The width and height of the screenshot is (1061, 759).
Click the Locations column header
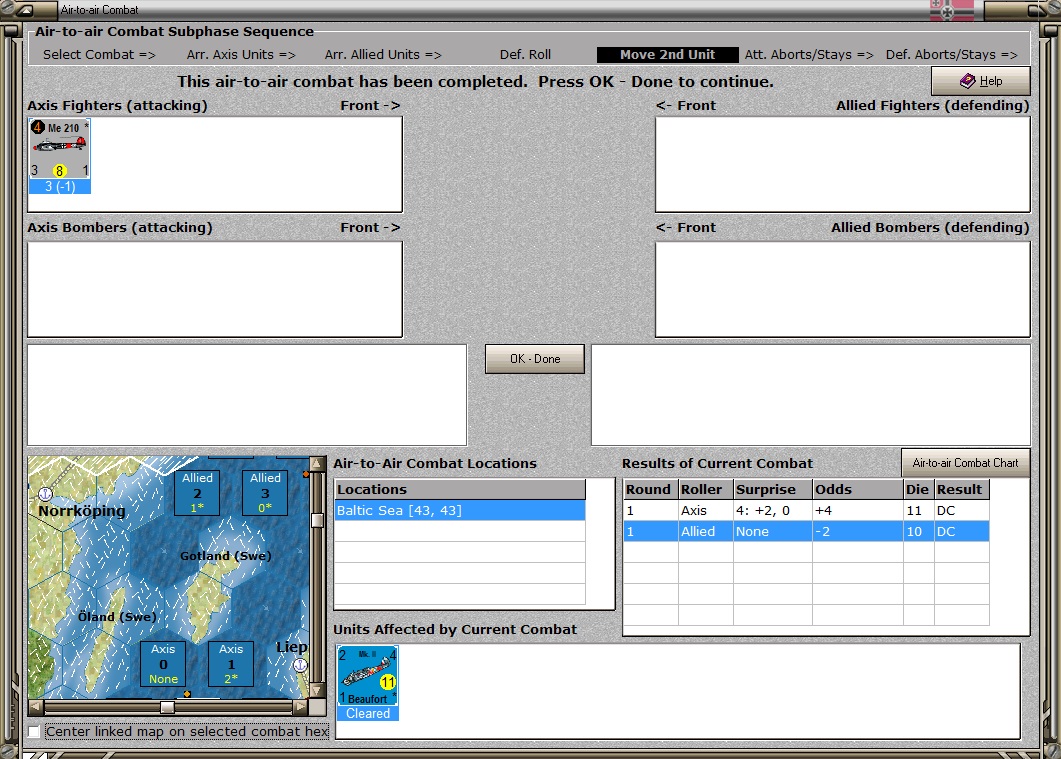460,490
